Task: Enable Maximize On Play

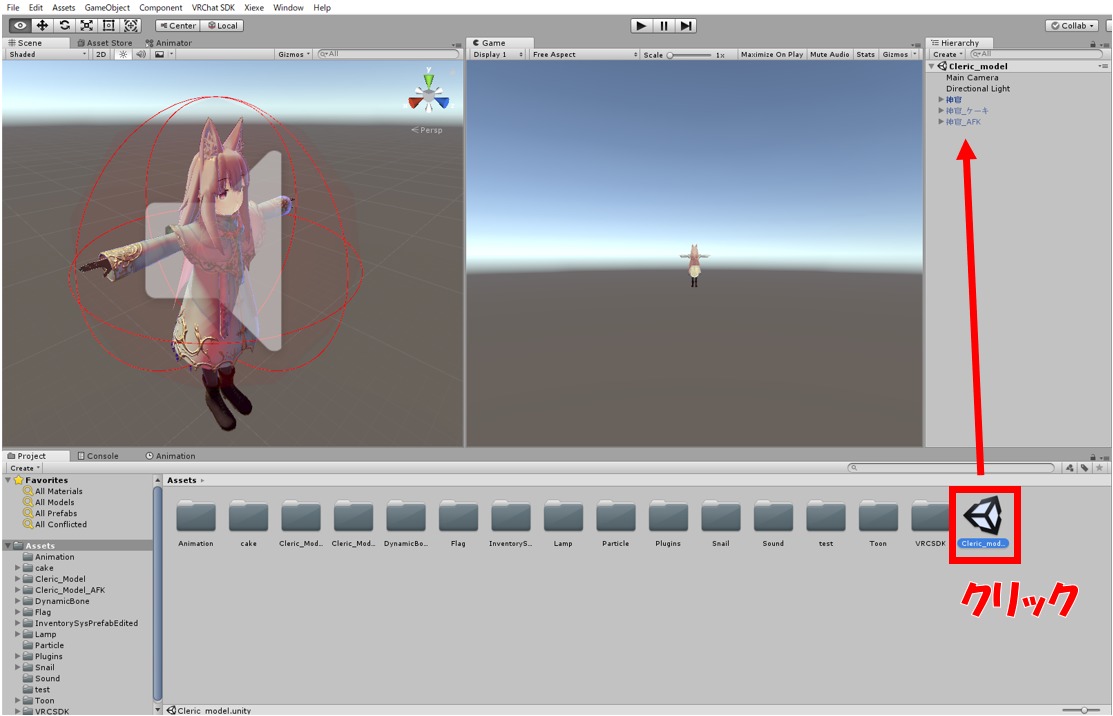Action: (x=771, y=54)
